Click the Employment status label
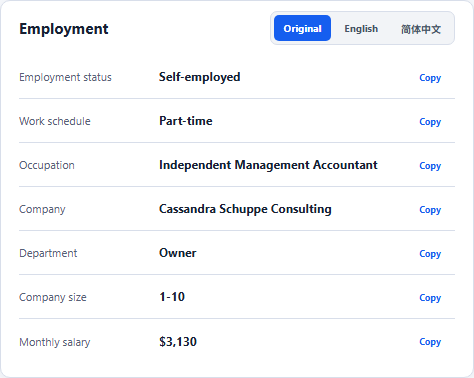Screen dimensions: 474x378 click(x=65, y=77)
